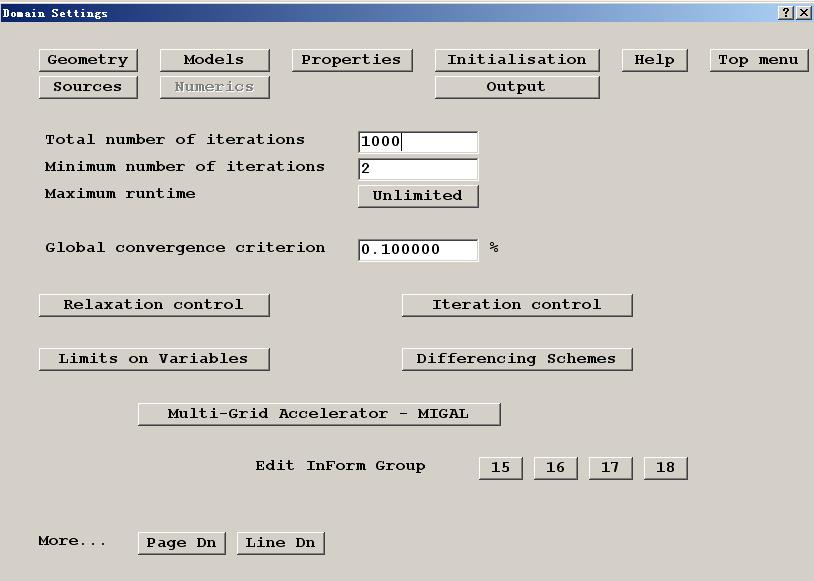Open the Sources panel
This screenshot has width=814, height=581.
click(88, 87)
